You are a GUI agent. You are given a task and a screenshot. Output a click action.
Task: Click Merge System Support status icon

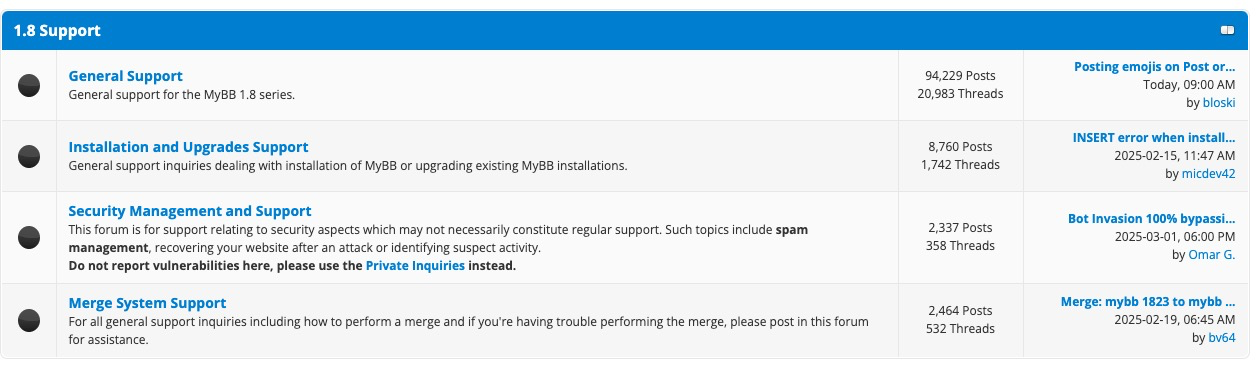[30, 320]
